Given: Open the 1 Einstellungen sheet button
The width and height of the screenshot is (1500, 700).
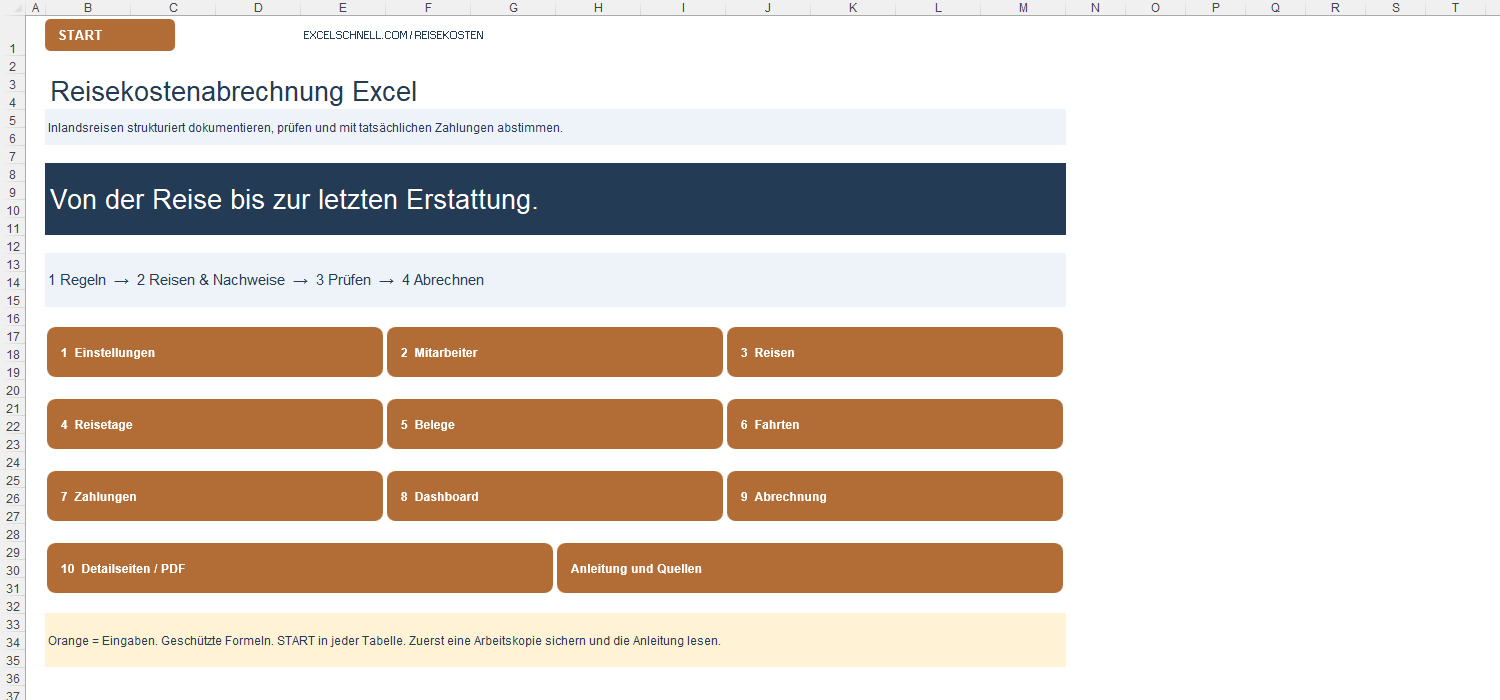Looking at the screenshot, I should tap(215, 352).
